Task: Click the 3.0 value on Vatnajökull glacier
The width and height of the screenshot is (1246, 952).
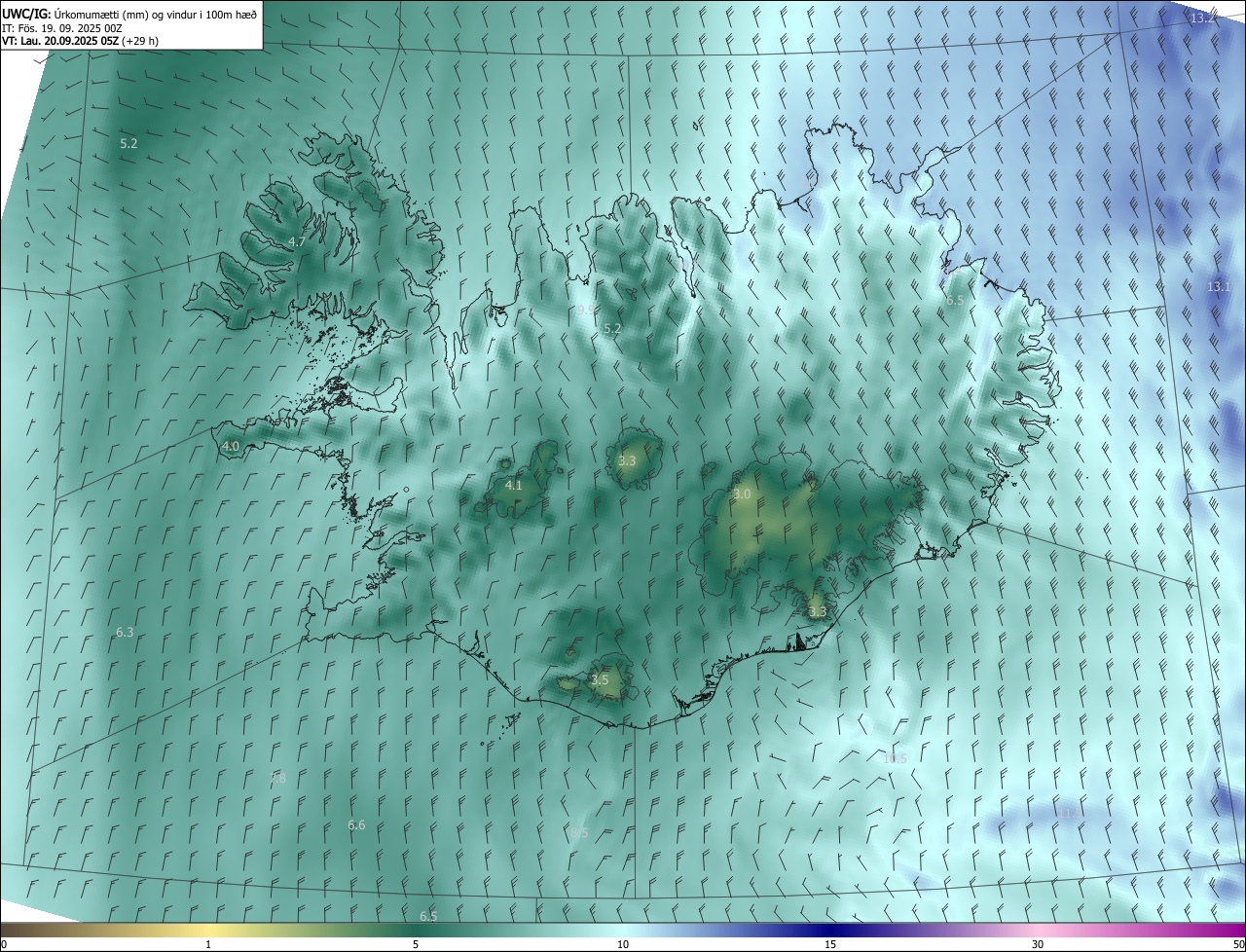Action: click(x=742, y=494)
